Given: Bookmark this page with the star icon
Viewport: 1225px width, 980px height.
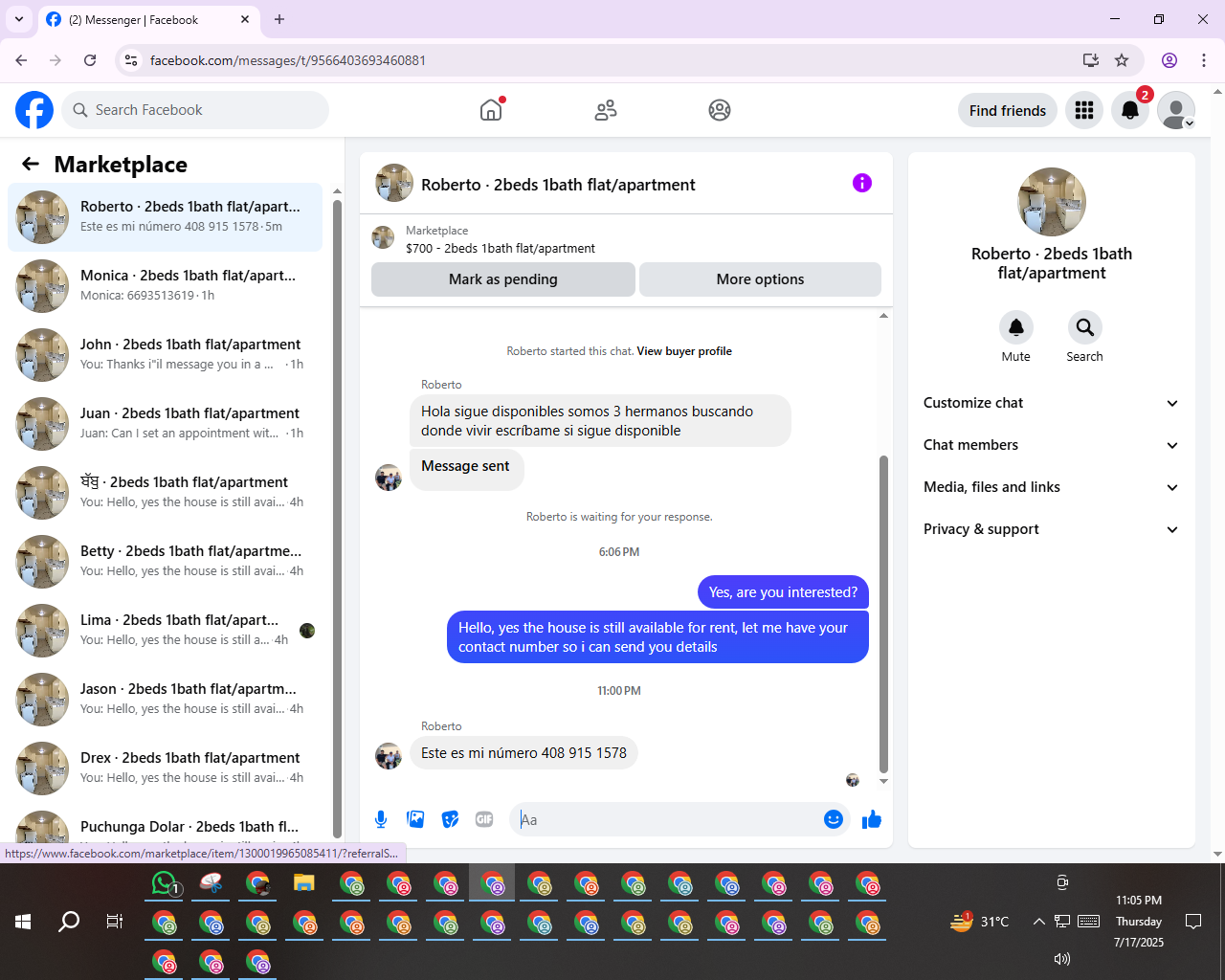Looking at the screenshot, I should (x=1122, y=60).
